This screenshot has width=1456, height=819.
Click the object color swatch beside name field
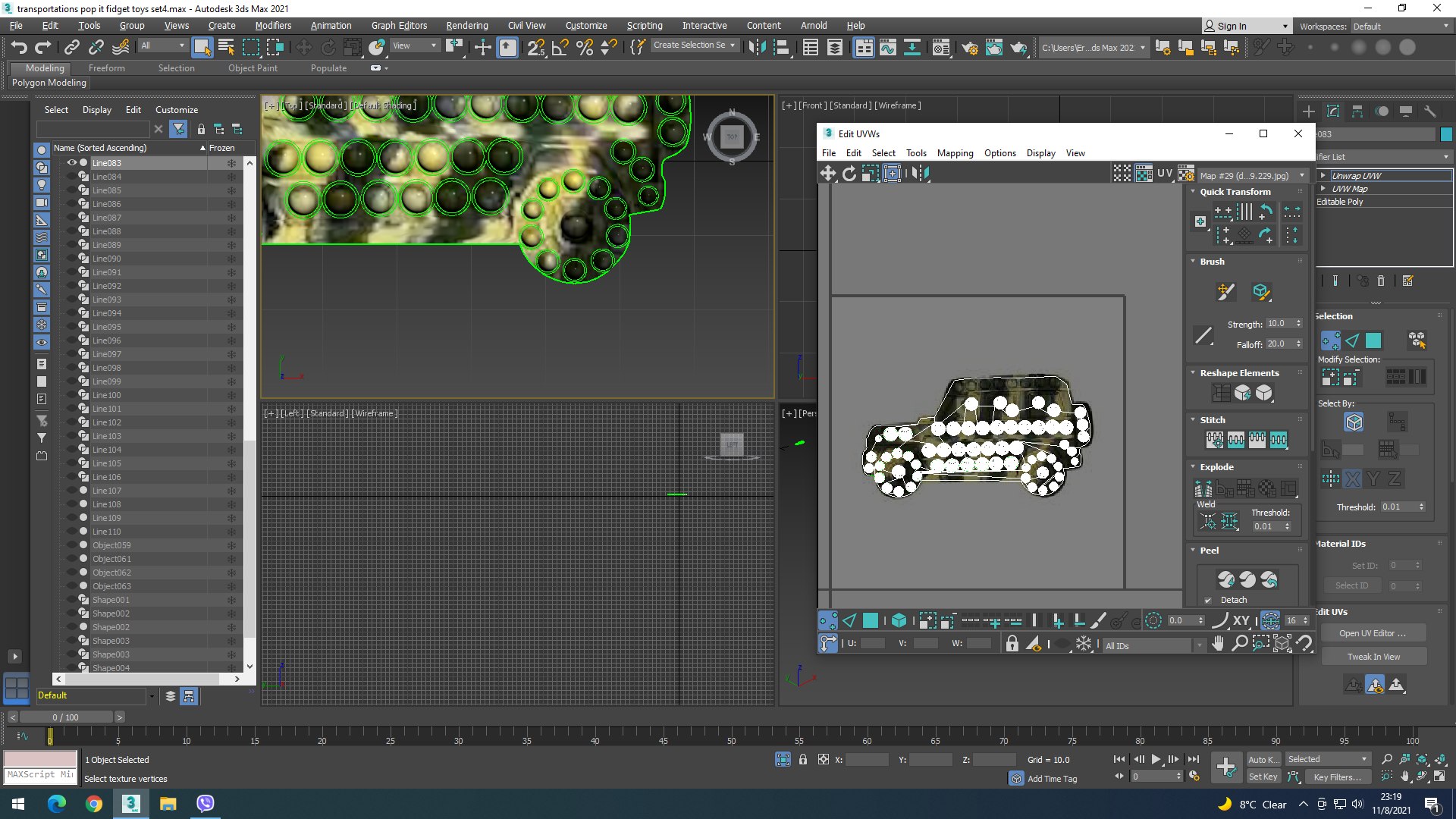1446,134
